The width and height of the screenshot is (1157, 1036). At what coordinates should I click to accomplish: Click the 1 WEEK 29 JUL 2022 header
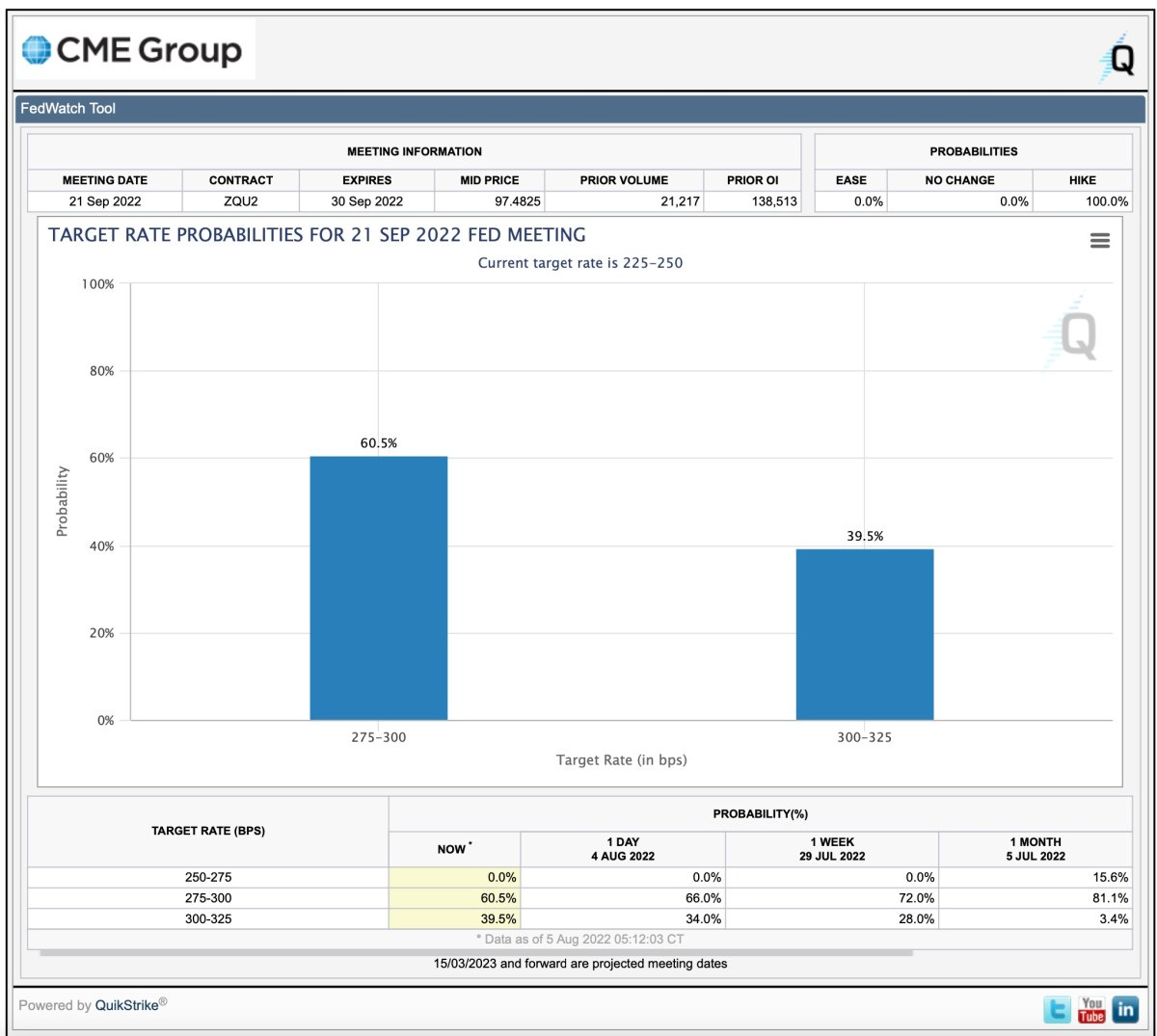(x=832, y=849)
